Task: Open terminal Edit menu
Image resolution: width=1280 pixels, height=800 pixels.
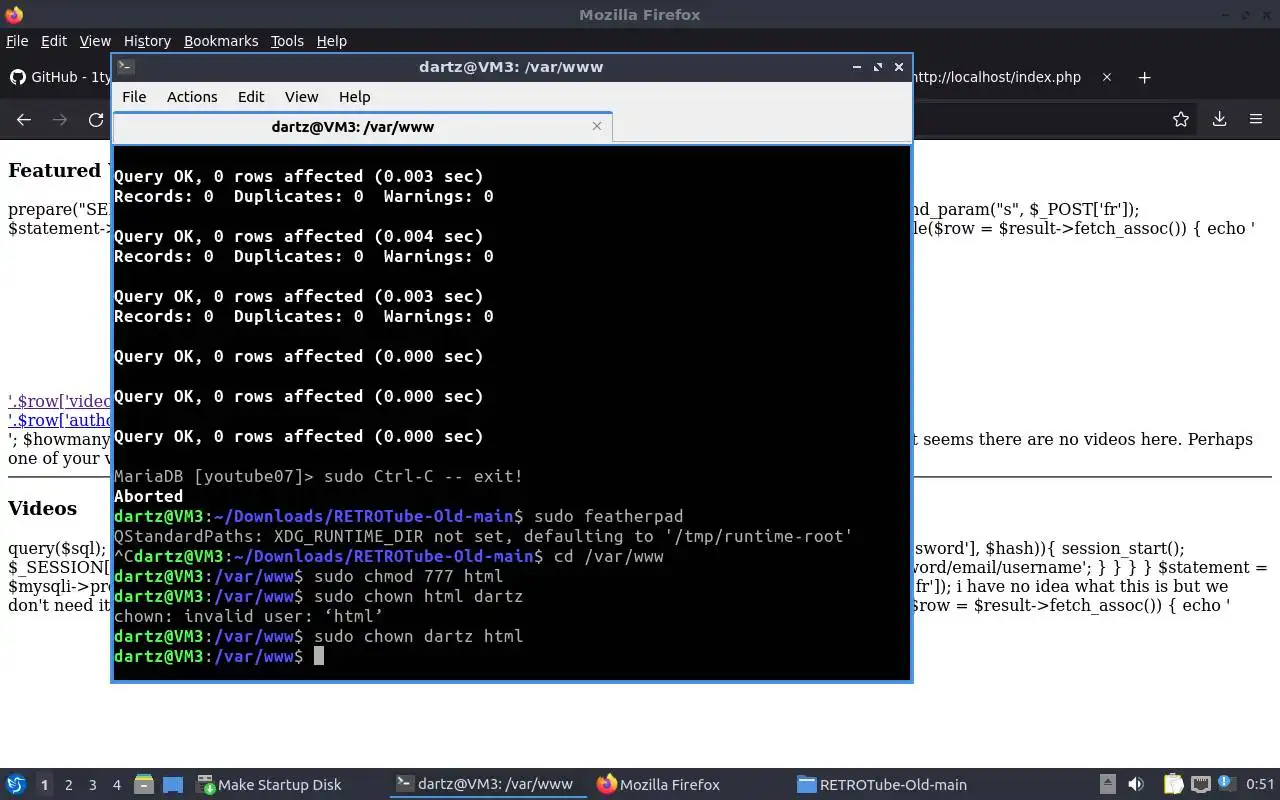Action: coord(251,97)
